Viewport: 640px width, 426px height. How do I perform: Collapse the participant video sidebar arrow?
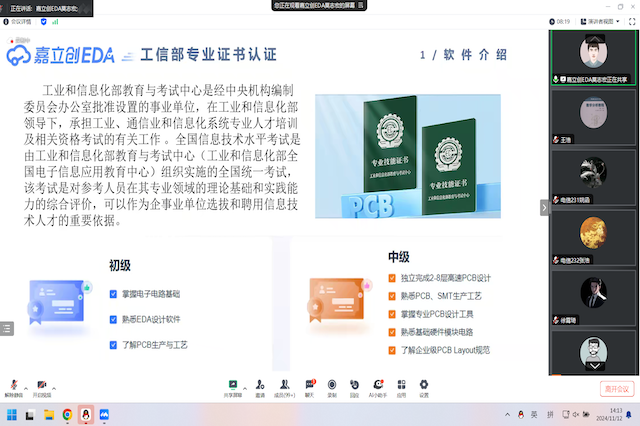pyautogui.click(x=545, y=207)
